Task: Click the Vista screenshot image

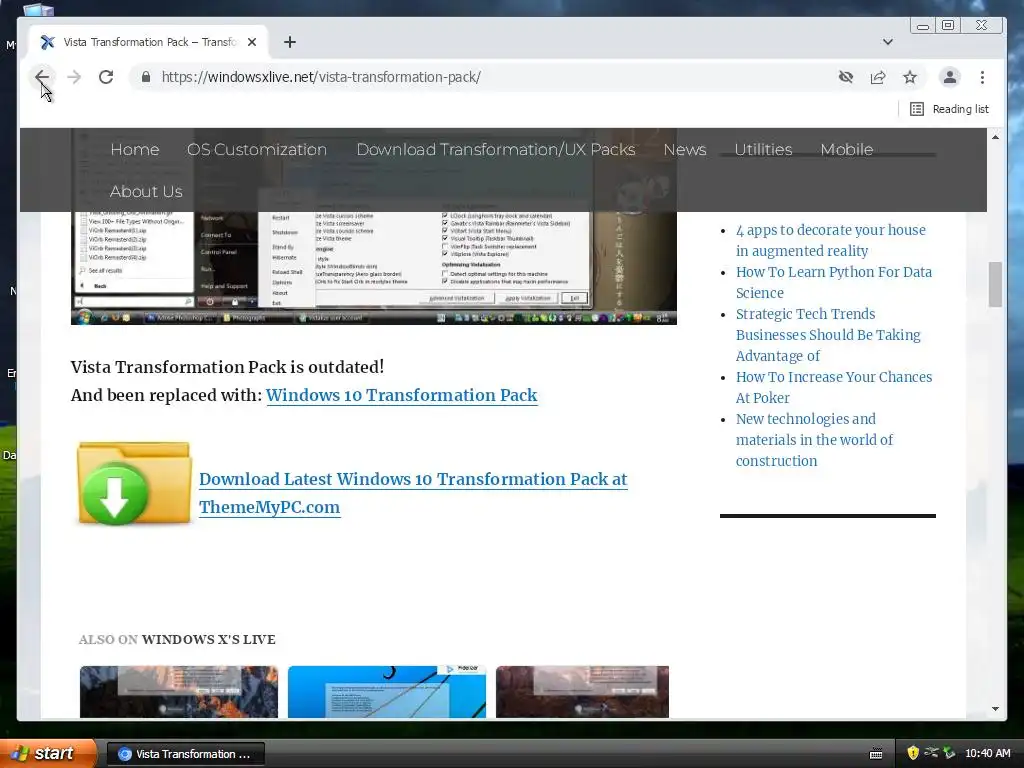Action: (x=374, y=268)
